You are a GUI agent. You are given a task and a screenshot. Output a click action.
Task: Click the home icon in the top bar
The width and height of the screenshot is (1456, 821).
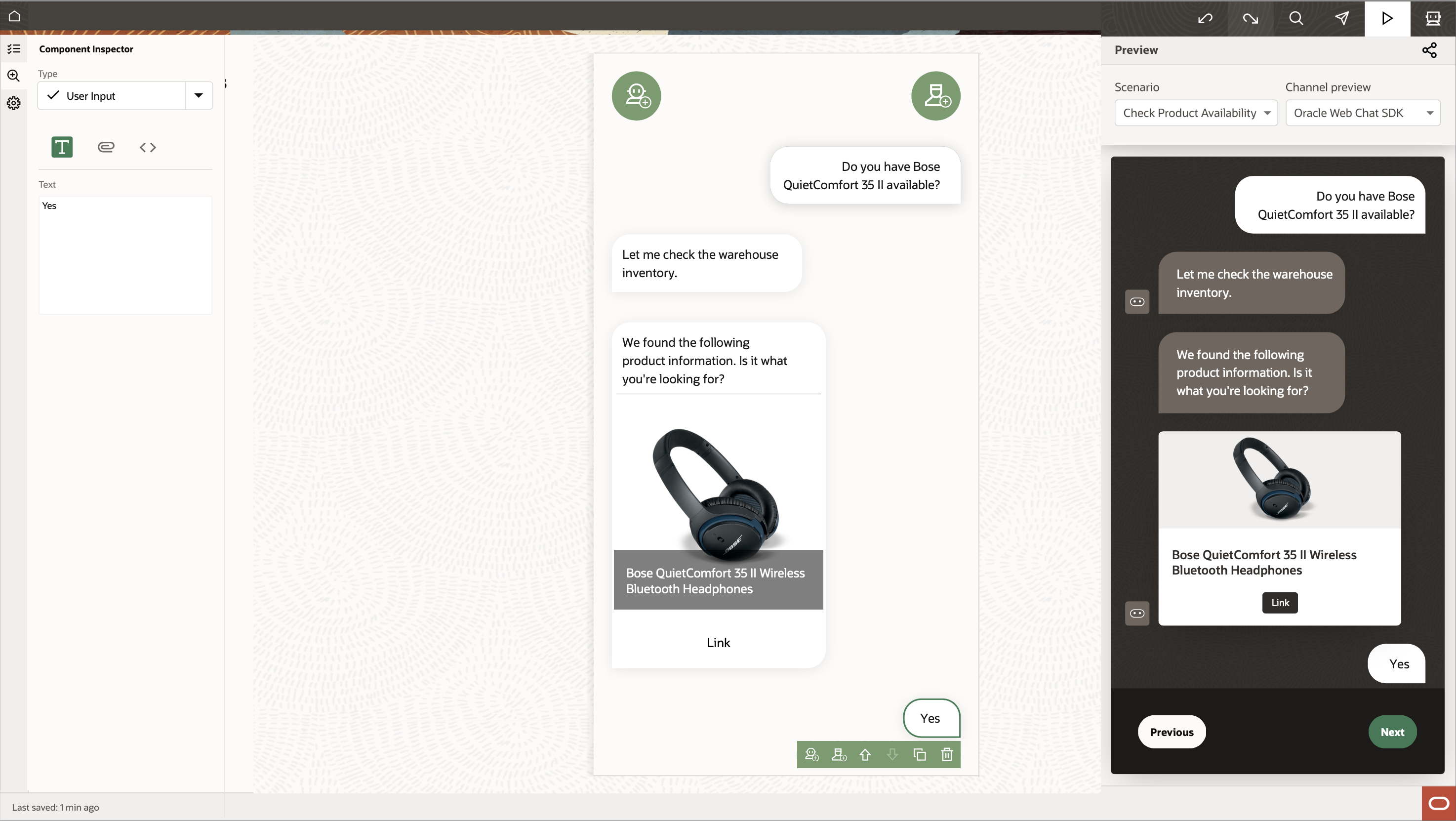[x=15, y=16]
